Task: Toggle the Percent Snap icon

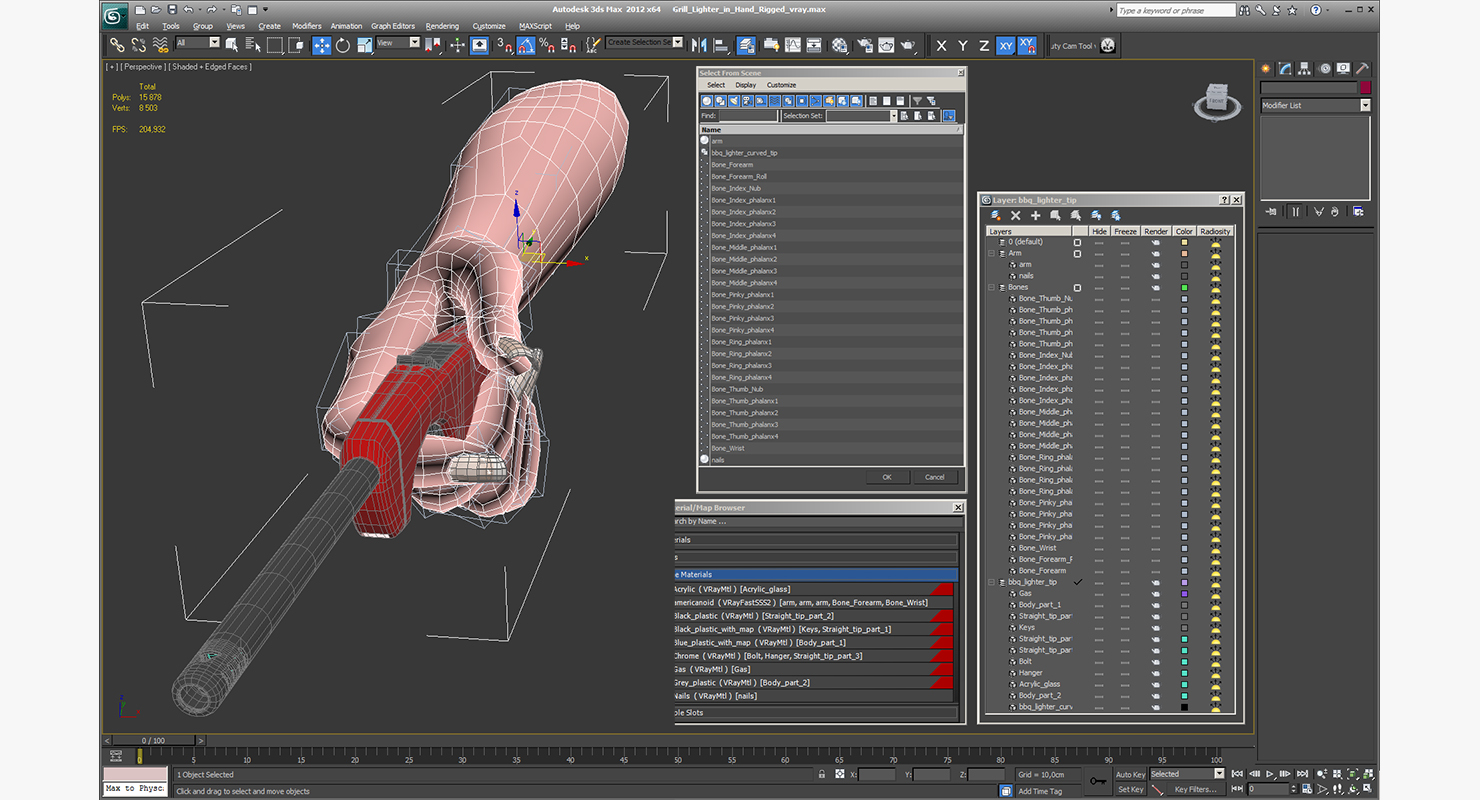Action: click(547, 45)
